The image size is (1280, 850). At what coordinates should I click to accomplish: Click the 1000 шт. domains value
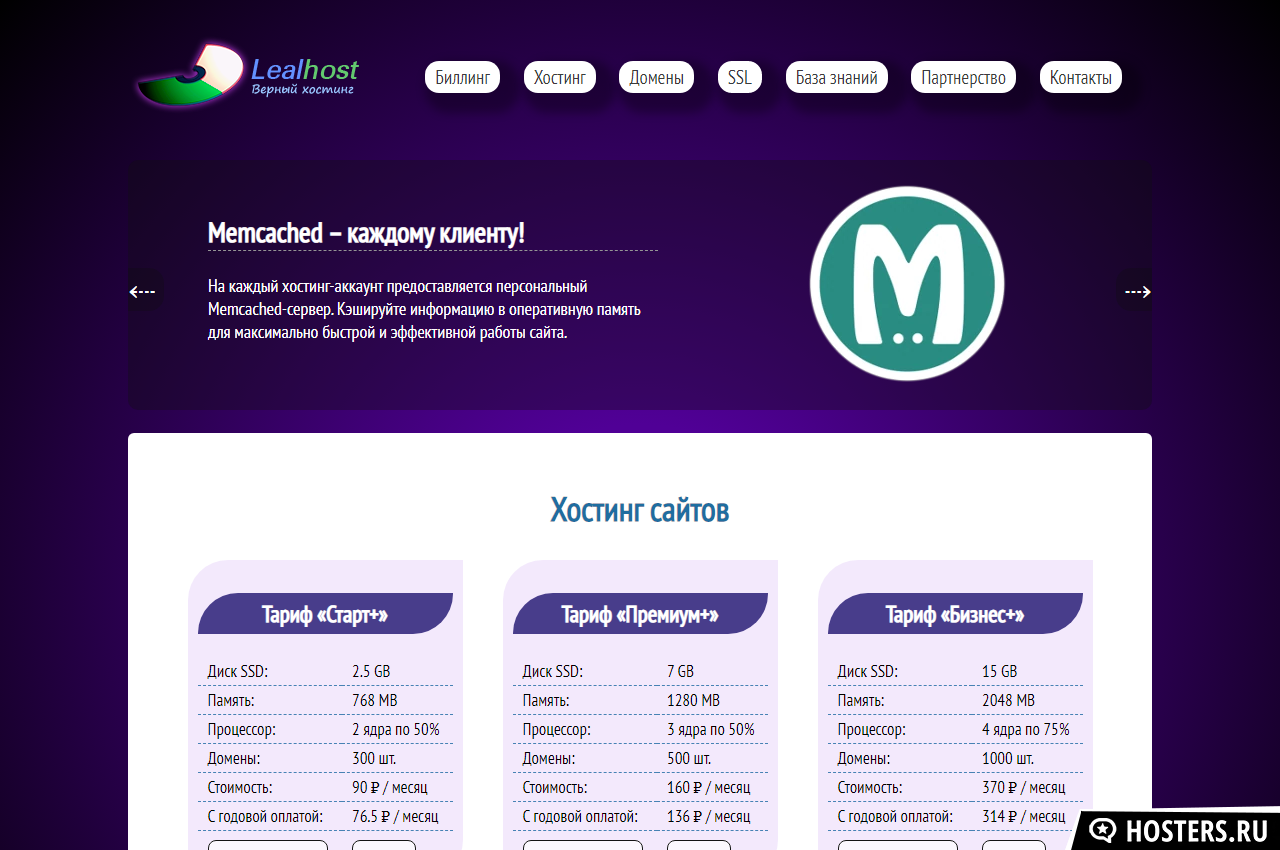click(x=1008, y=758)
